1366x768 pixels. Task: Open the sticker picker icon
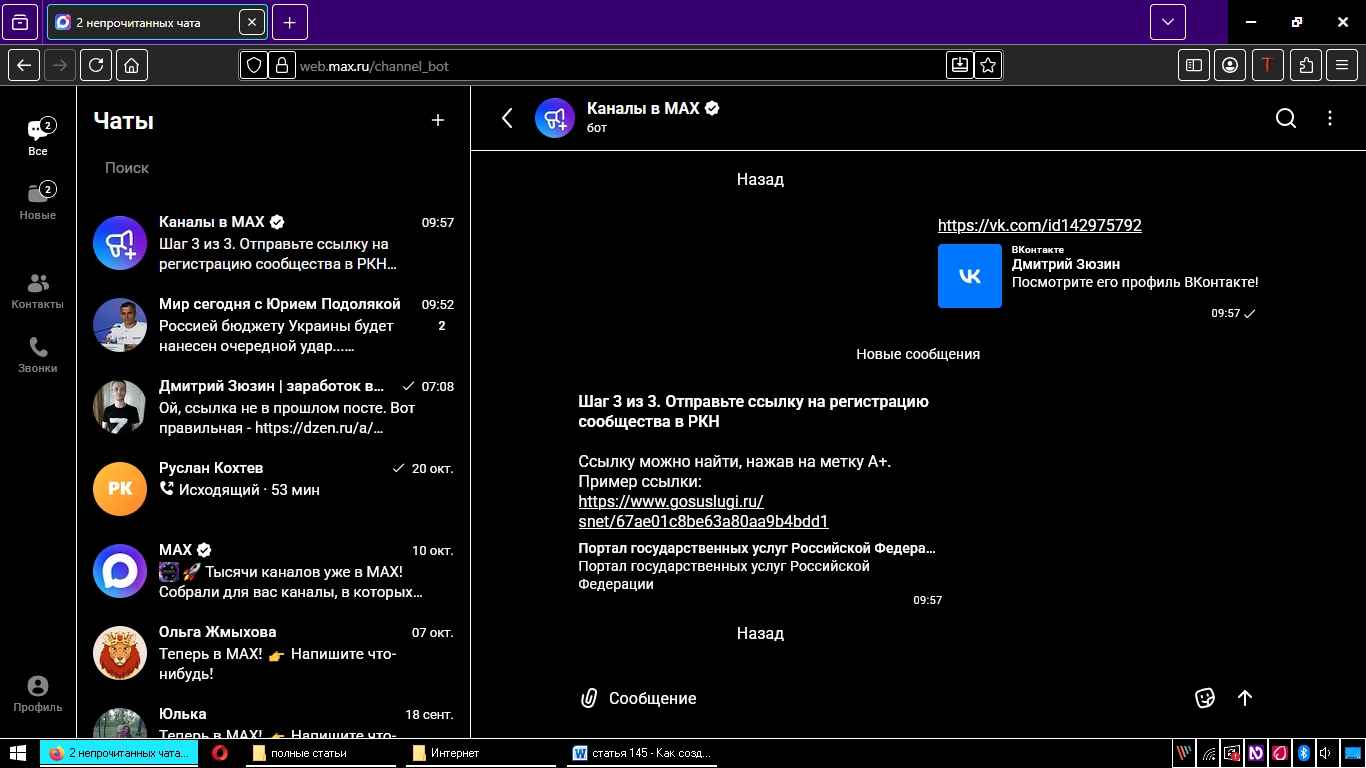[1205, 698]
